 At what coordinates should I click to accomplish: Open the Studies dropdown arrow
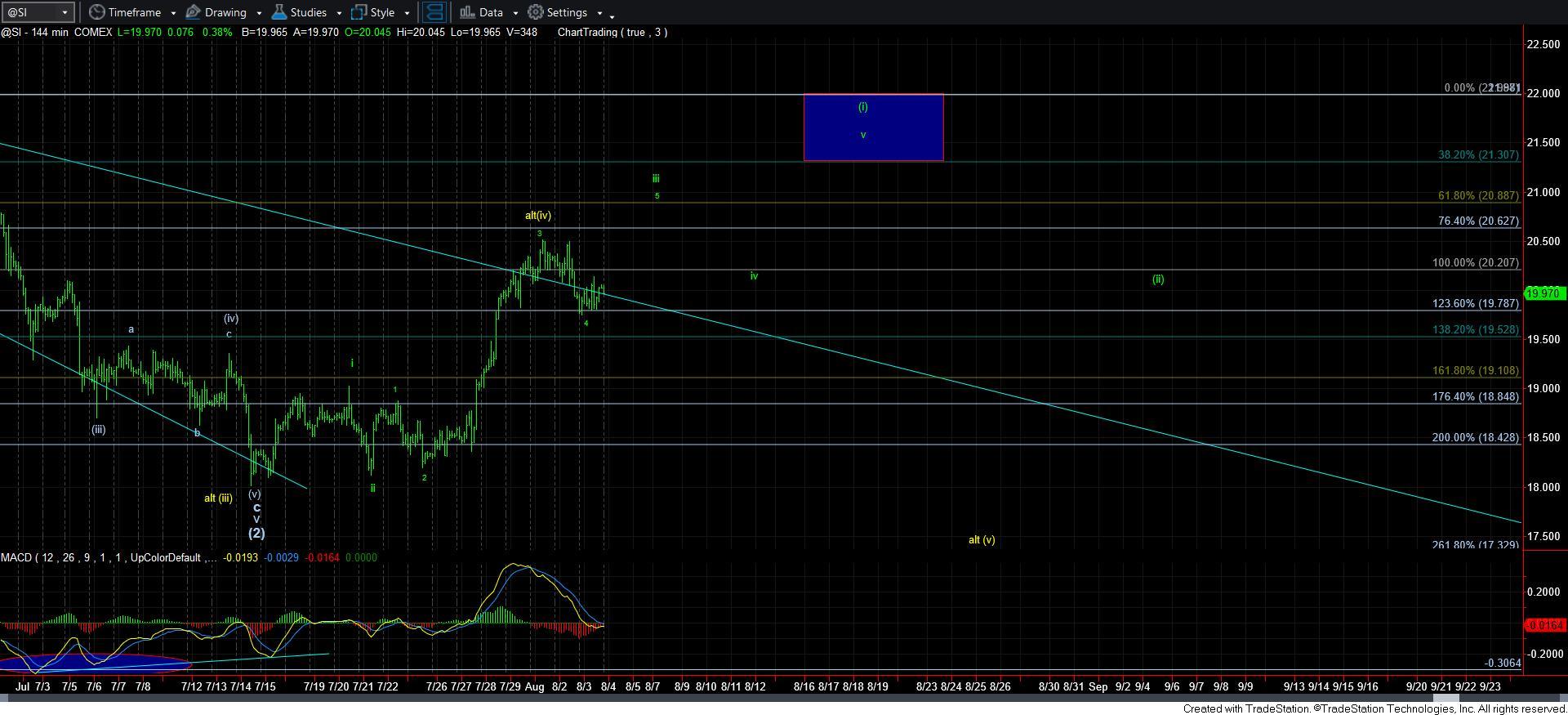click(339, 13)
